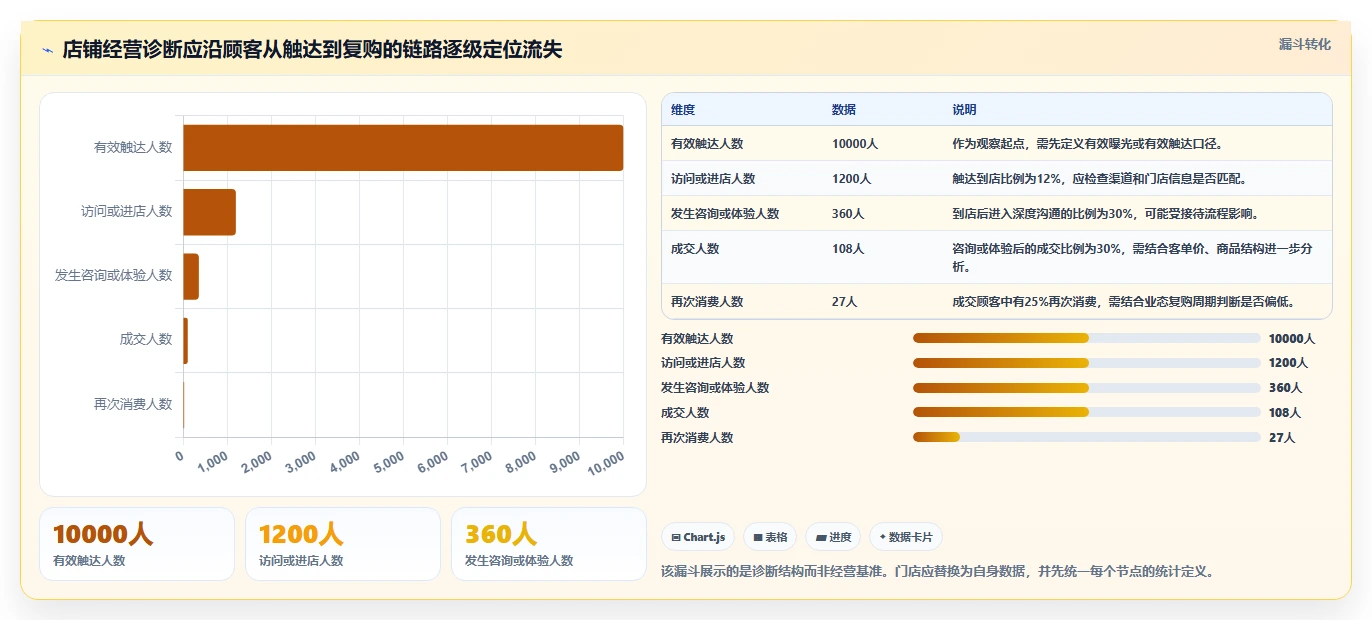Click the page title 店铺经营诊断
Viewport: 1372px width, 620px height.
click(312, 50)
